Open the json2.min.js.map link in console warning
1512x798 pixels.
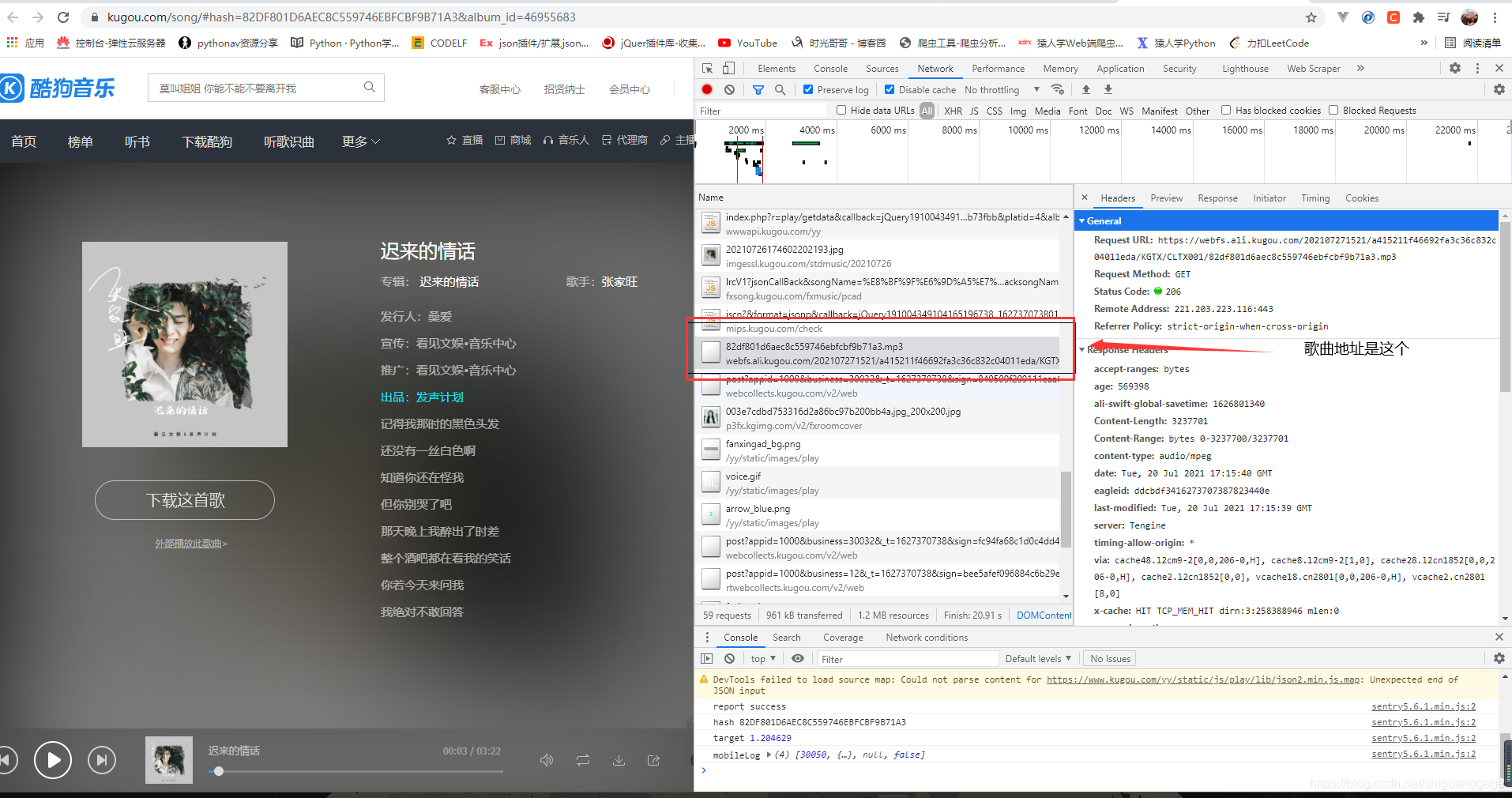[x=1204, y=679]
